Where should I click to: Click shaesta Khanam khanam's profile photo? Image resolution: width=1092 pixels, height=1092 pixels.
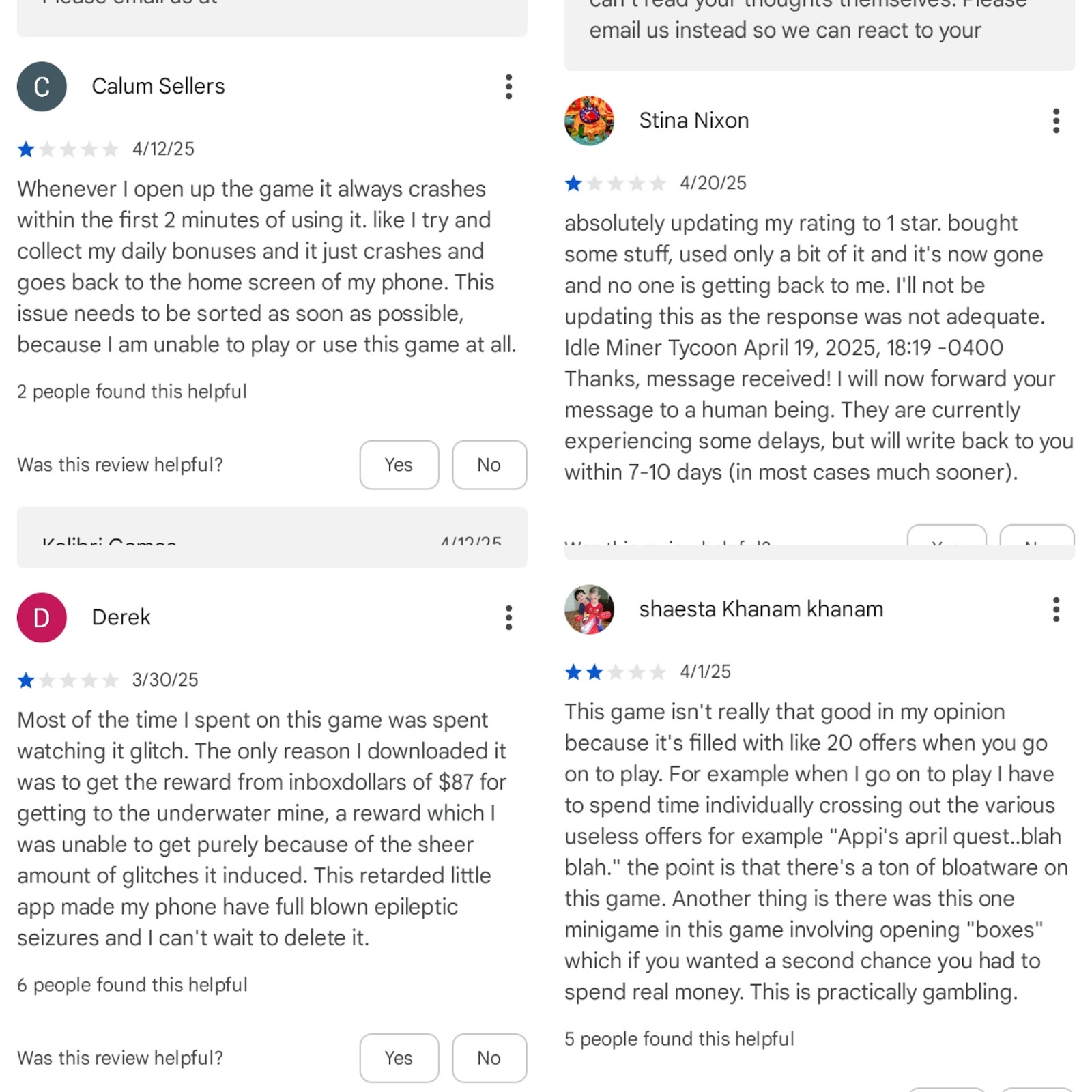click(589, 609)
